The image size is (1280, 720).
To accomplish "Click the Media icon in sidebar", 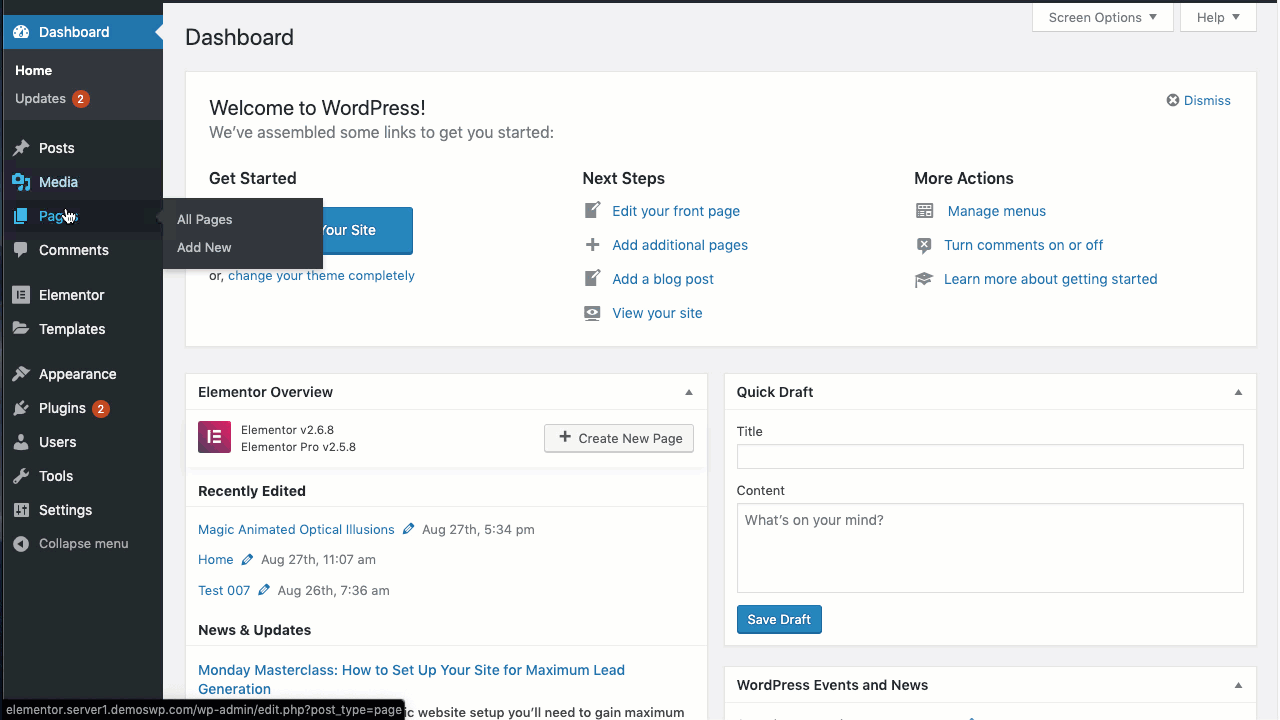I will click(x=21, y=182).
